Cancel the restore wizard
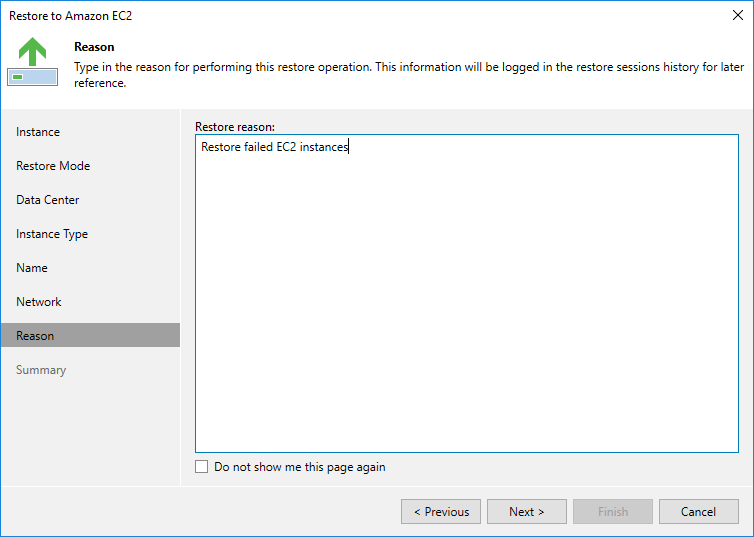Viewport: 754px width, 537px height. click(698, 512)
